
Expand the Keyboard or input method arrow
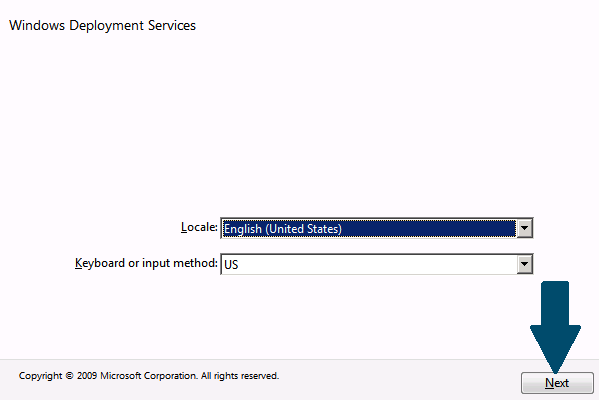click(525, 264)
